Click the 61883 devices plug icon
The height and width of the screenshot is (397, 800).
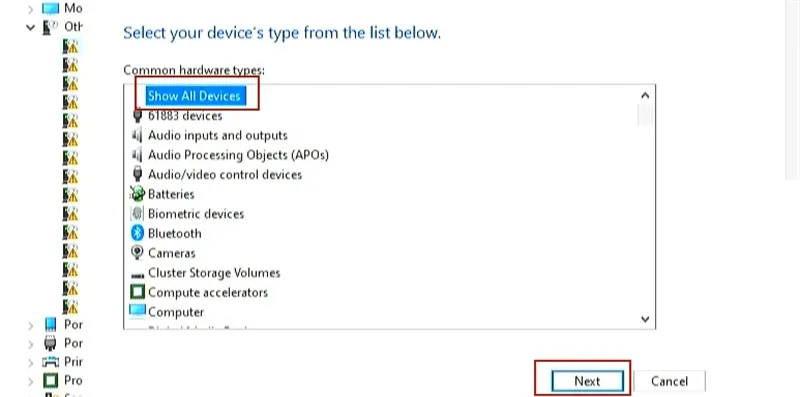(x=137, y=116)
